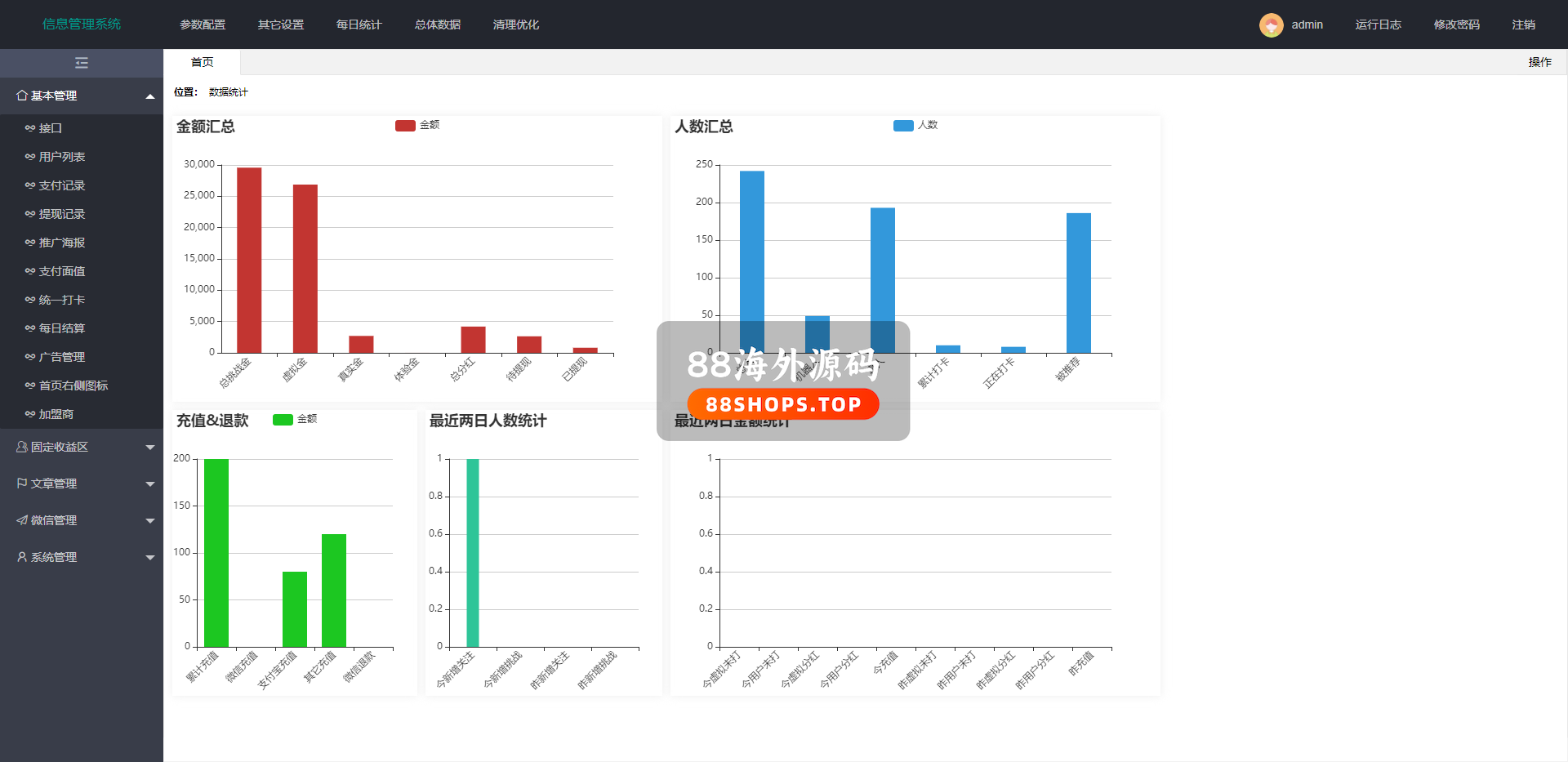Click the admin avatar icon
The height and width of the screenshot is (762, 1568).
tap(1271, 25)
